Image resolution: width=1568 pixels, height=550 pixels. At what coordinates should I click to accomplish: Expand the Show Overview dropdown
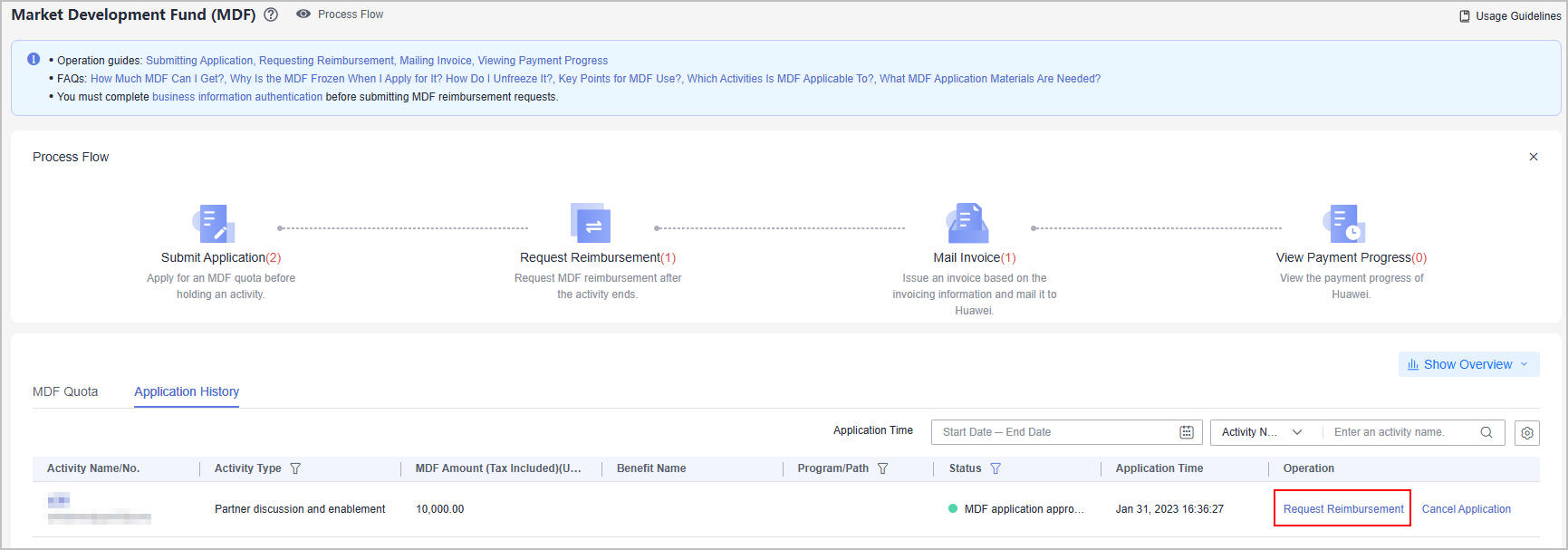1468,364
